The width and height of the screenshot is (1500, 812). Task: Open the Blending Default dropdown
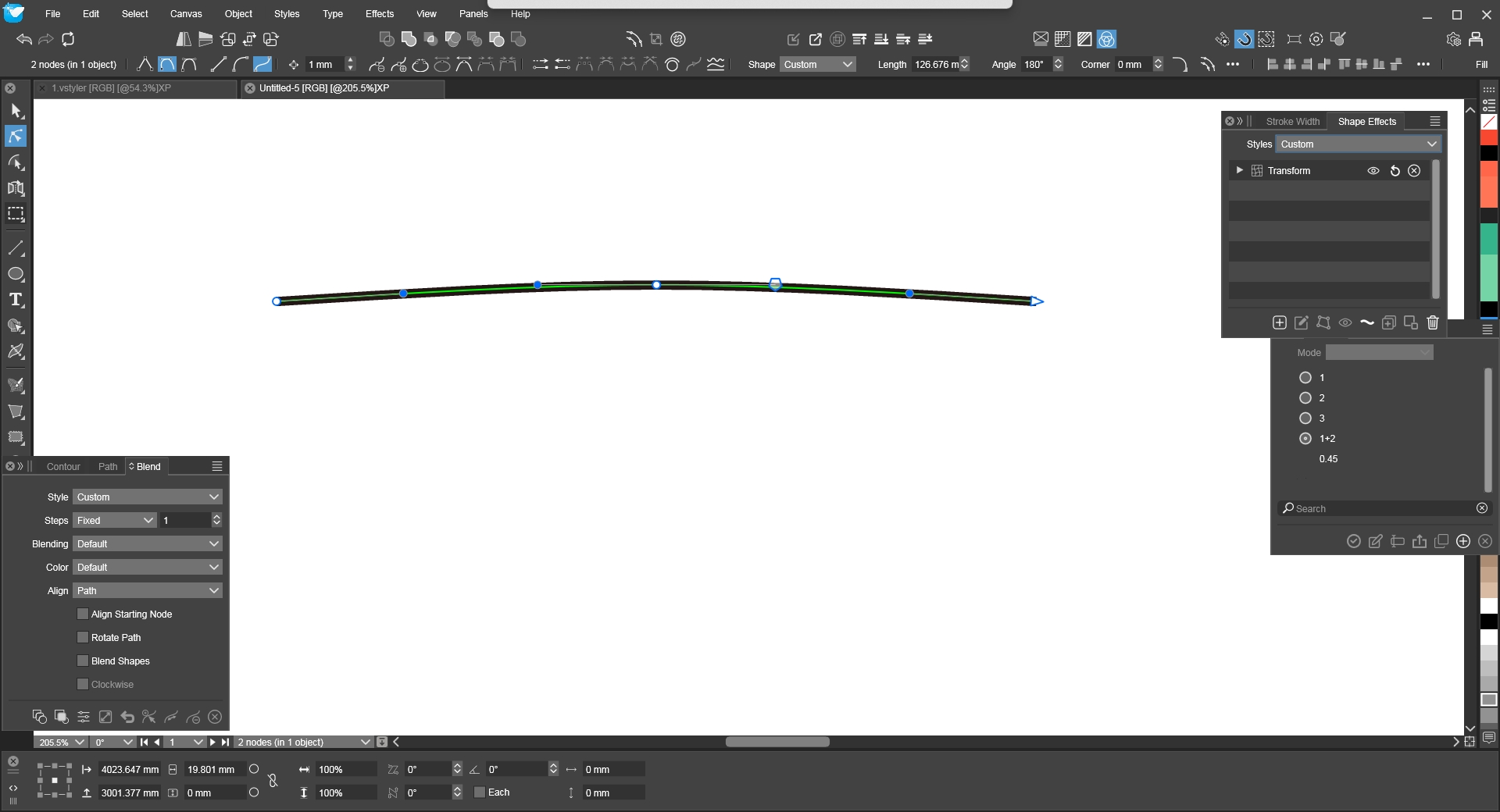148,544
